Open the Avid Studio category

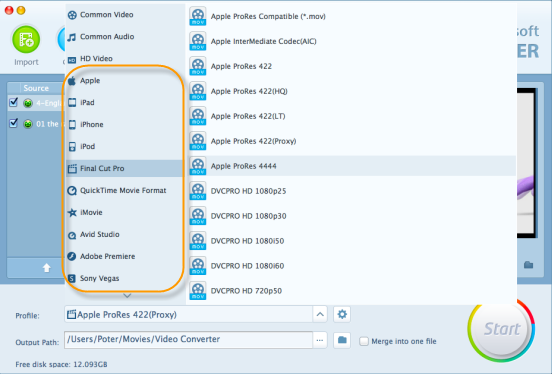point(125,235)
